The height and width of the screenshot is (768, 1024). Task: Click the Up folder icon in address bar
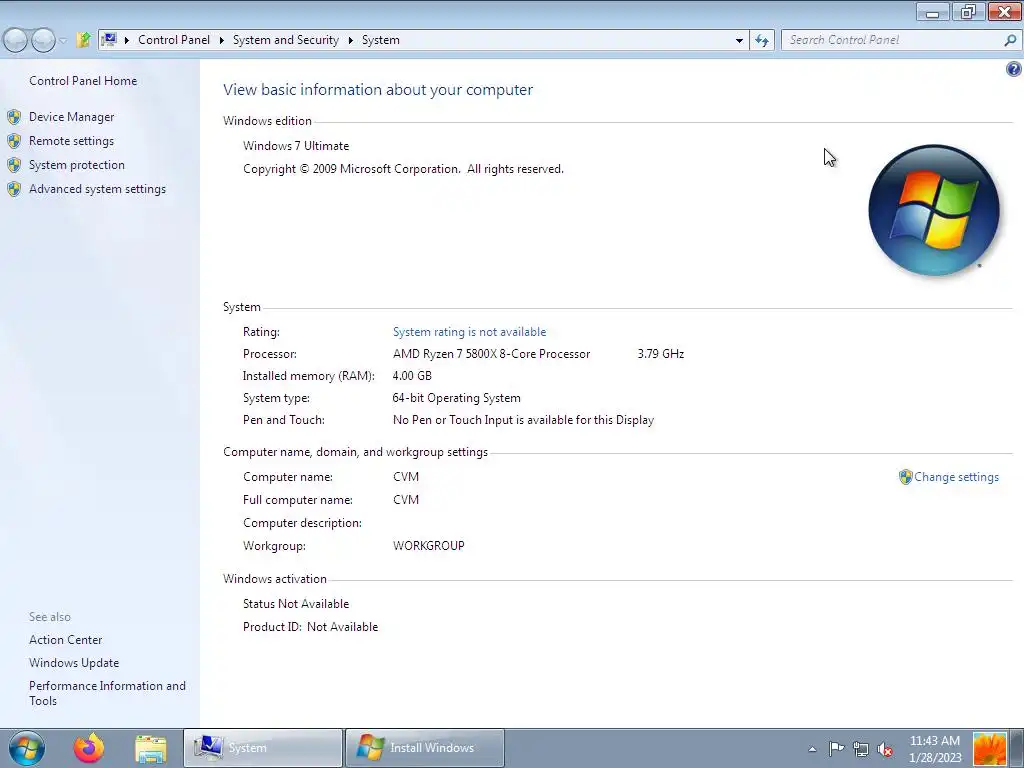click(83, 40)
